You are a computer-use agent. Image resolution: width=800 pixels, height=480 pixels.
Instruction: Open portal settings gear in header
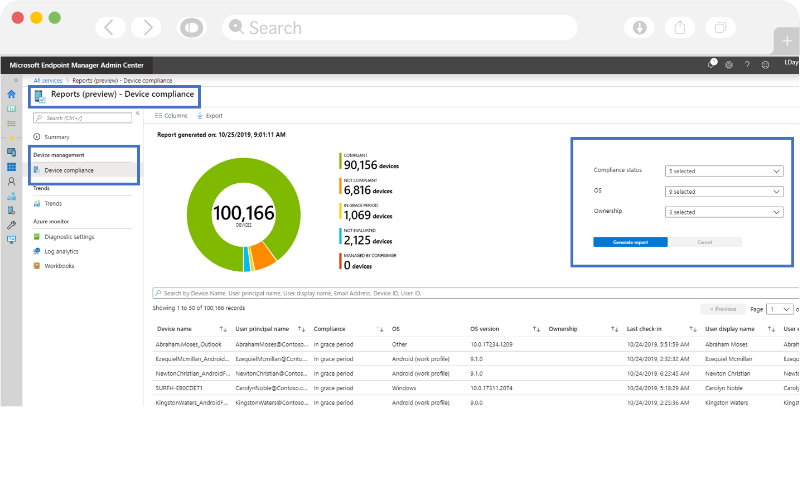pyautogui.click(x=729, y=65)
